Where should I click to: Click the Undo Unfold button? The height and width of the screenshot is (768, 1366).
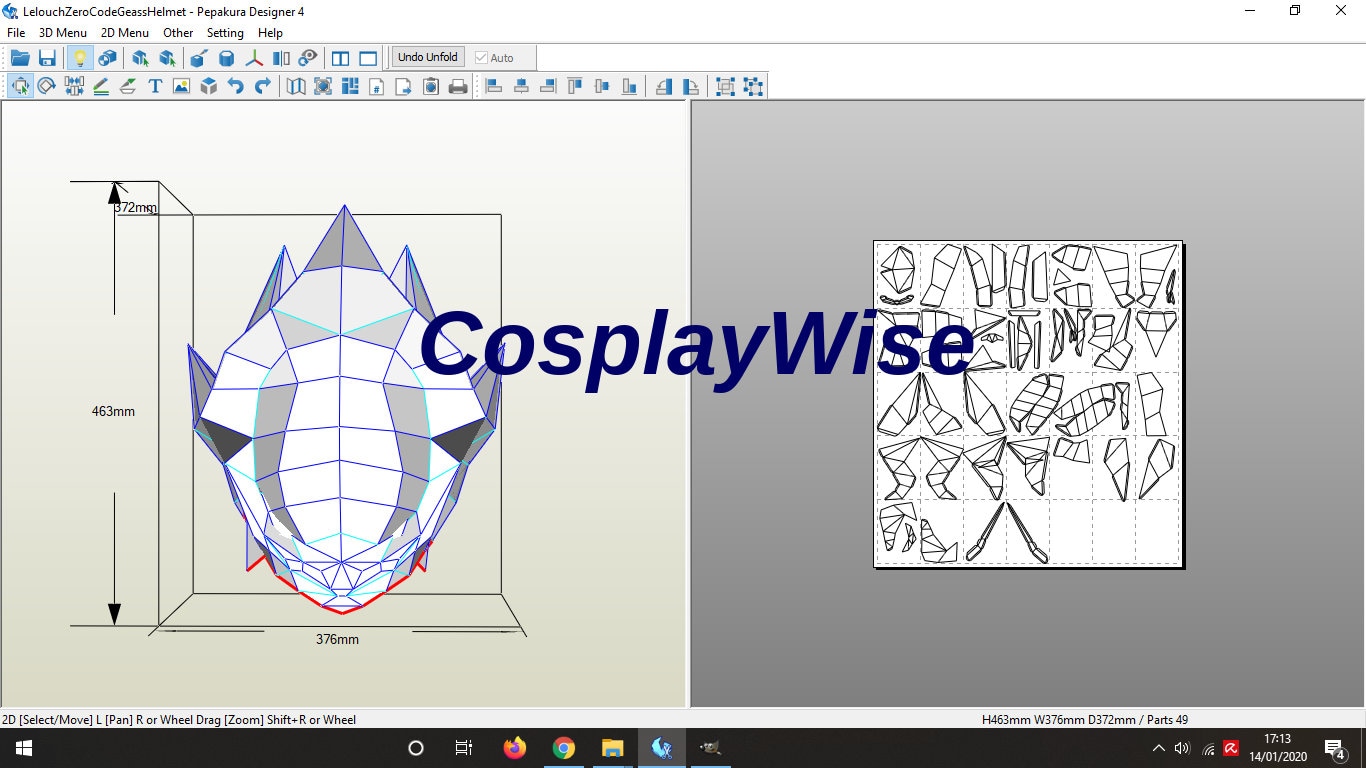click(428, 57)
